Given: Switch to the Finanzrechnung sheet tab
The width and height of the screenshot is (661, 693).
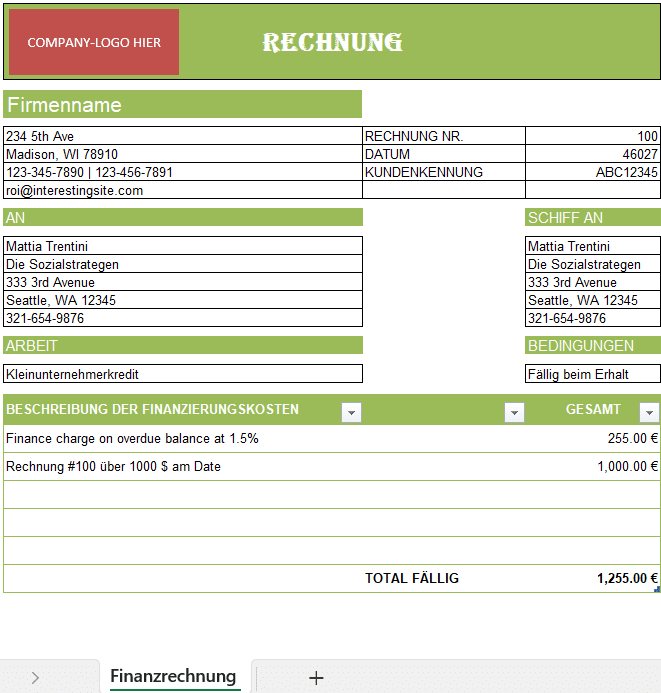Looking at the screenshot, I should pyautogui.click(x=173, y=676).
